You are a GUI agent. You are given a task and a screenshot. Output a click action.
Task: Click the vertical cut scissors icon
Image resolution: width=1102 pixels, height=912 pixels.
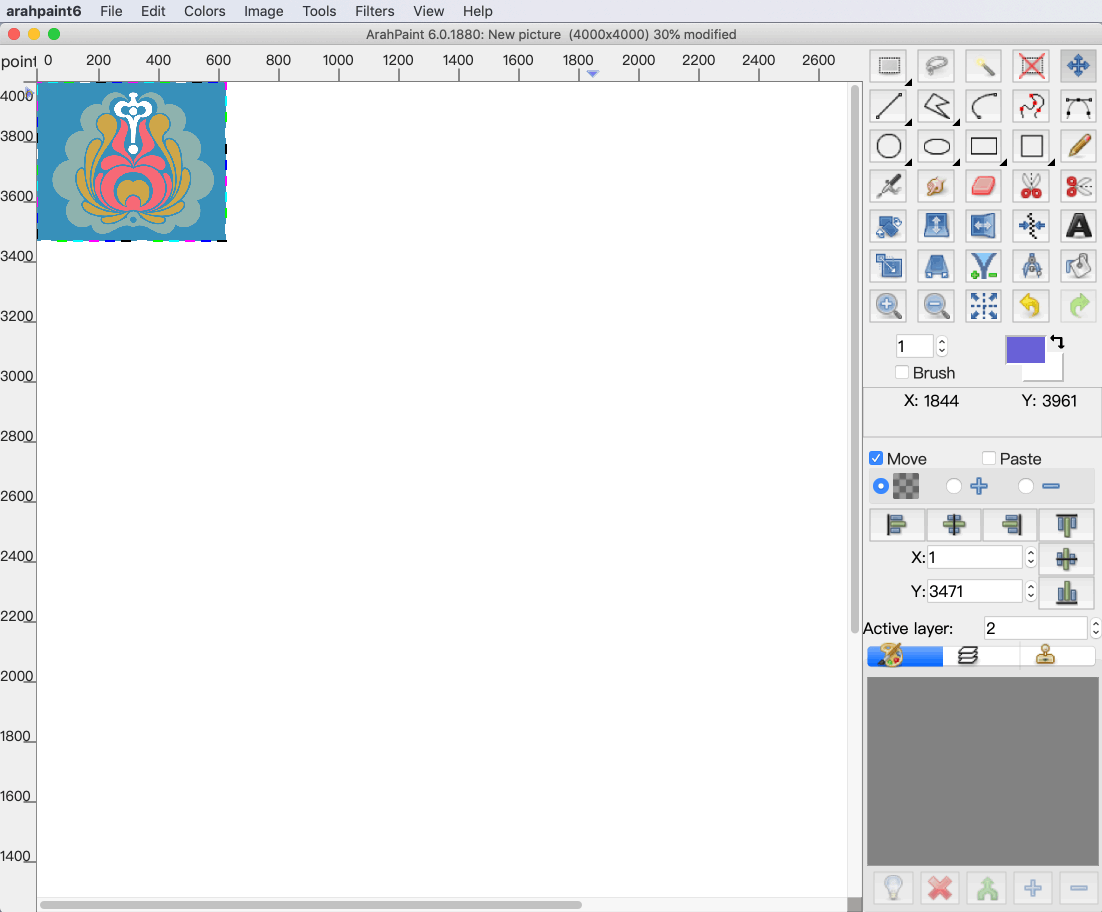tap(1031, 186)
